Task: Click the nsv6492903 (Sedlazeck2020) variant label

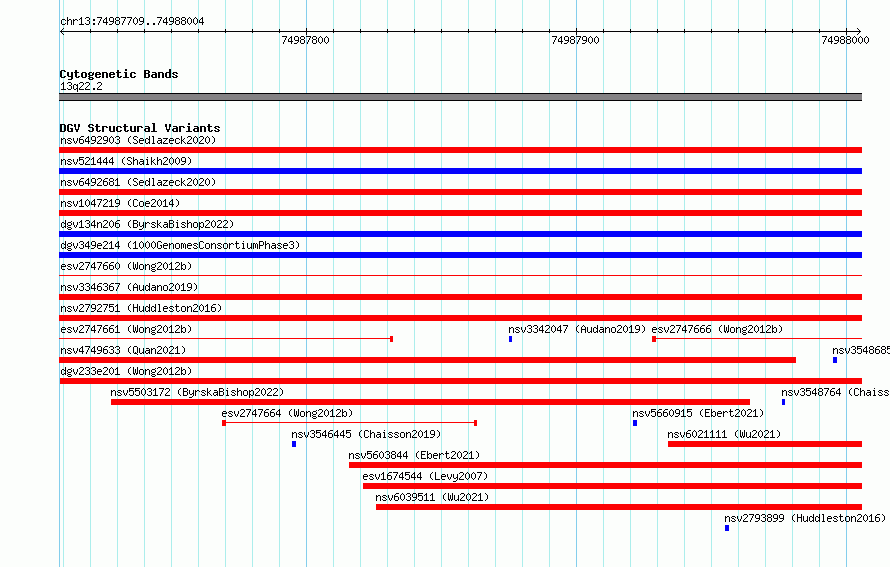Action: click(138, 140)
